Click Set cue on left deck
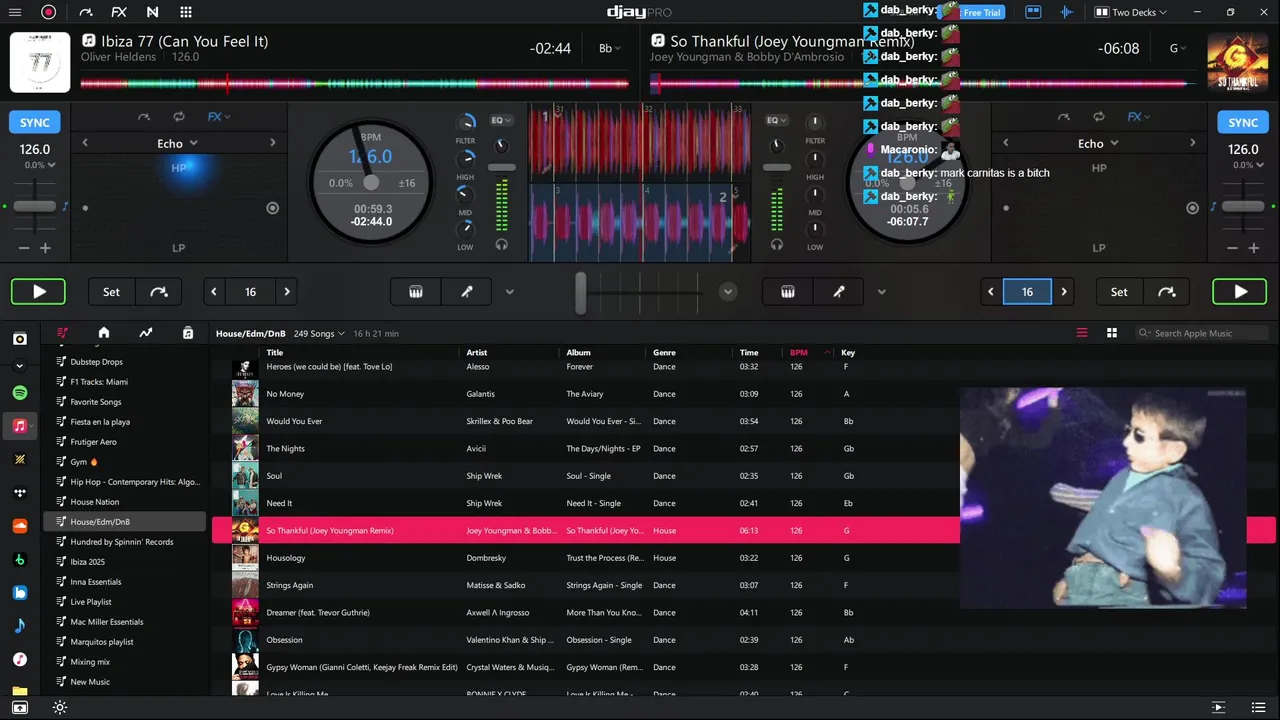This screenshot has height=720, width=1280. pos(111,292)
